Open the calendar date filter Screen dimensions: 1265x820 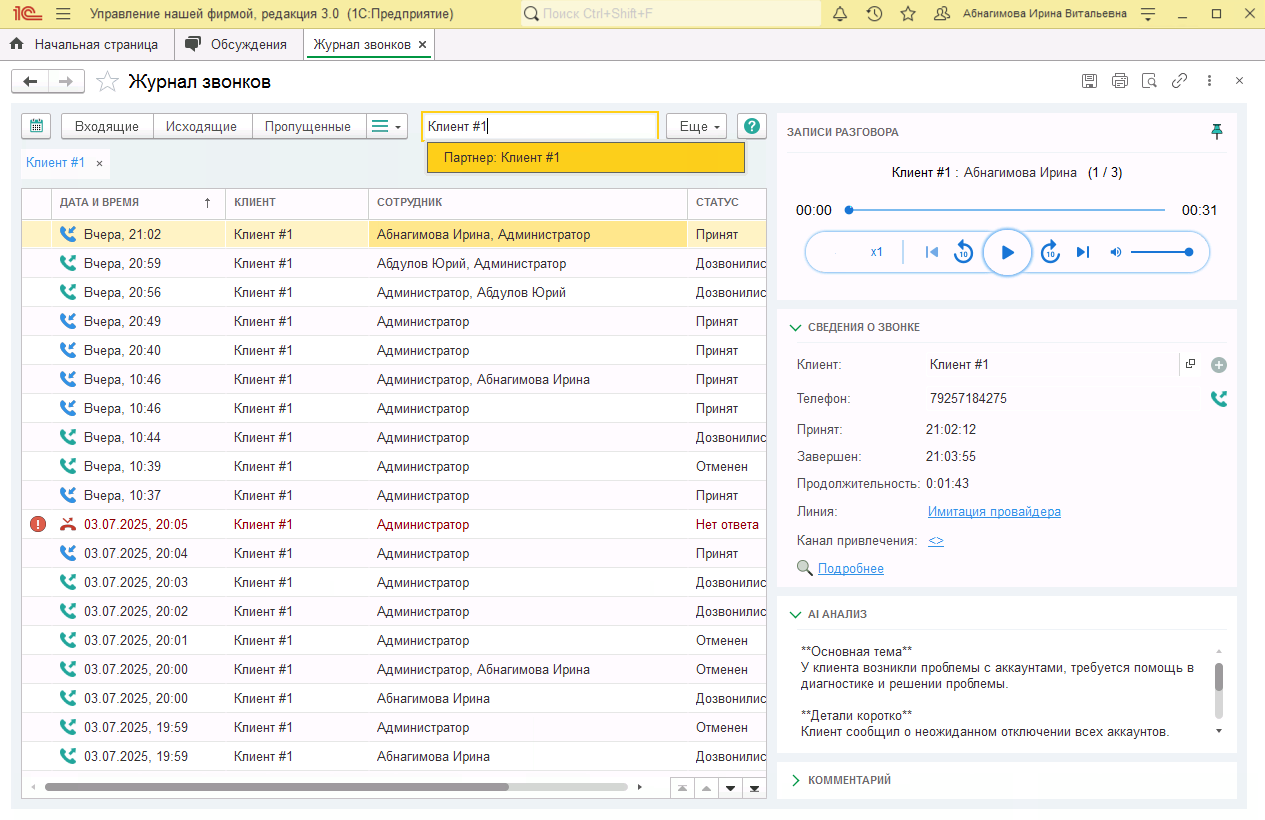pyautogui.click(x=36, y=126)
